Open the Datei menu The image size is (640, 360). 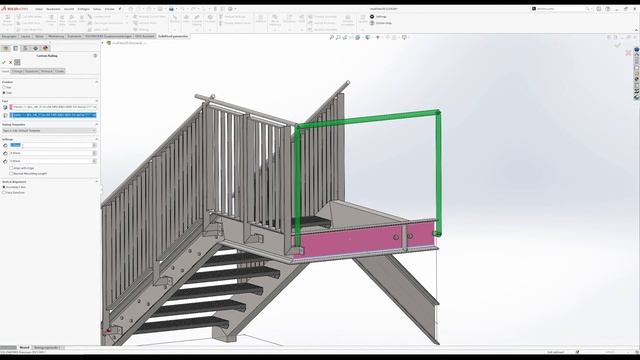tap(39, 9)
